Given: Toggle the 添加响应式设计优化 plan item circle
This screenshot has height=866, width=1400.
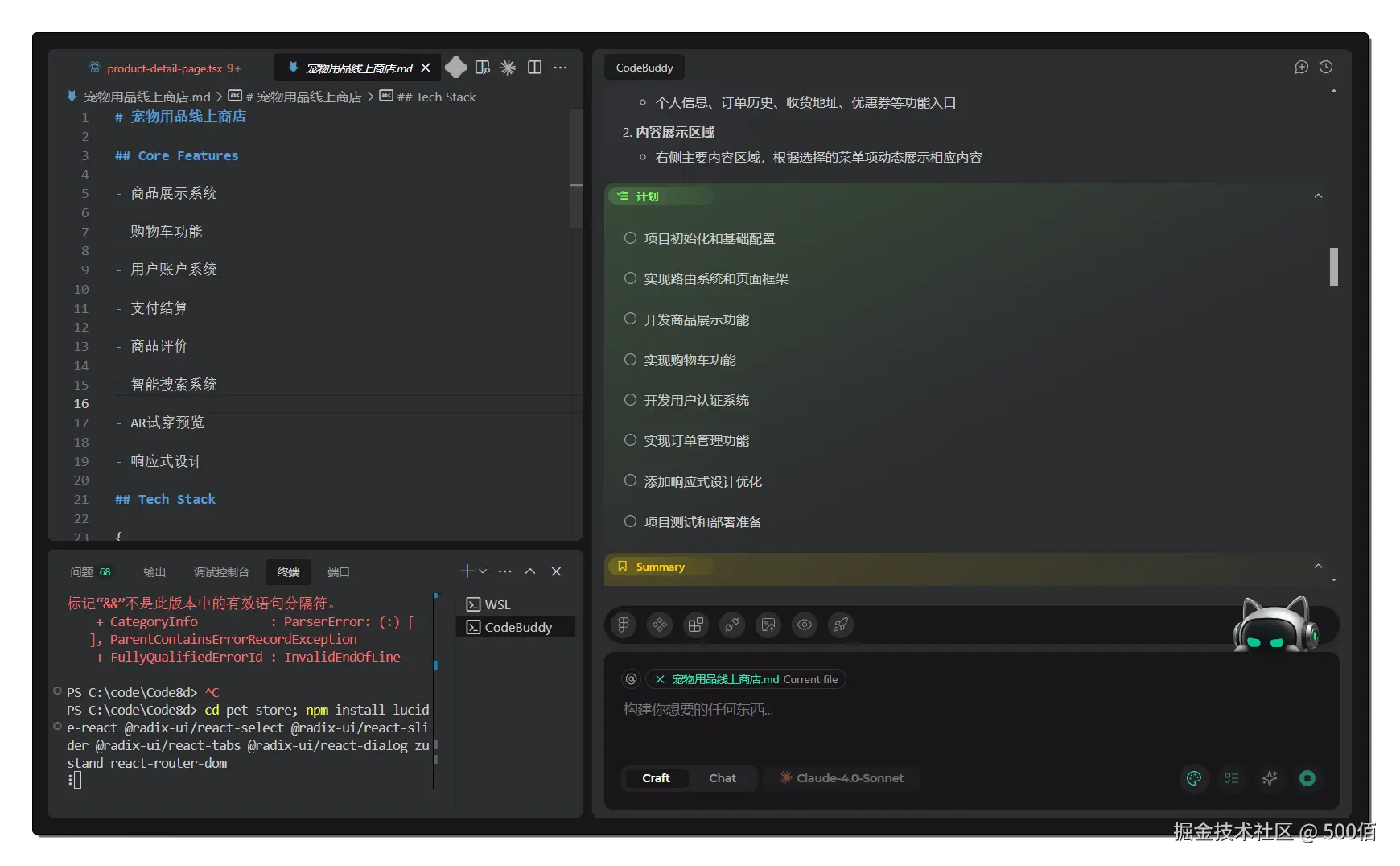Looking at the screenshot, I should [631, 480].
